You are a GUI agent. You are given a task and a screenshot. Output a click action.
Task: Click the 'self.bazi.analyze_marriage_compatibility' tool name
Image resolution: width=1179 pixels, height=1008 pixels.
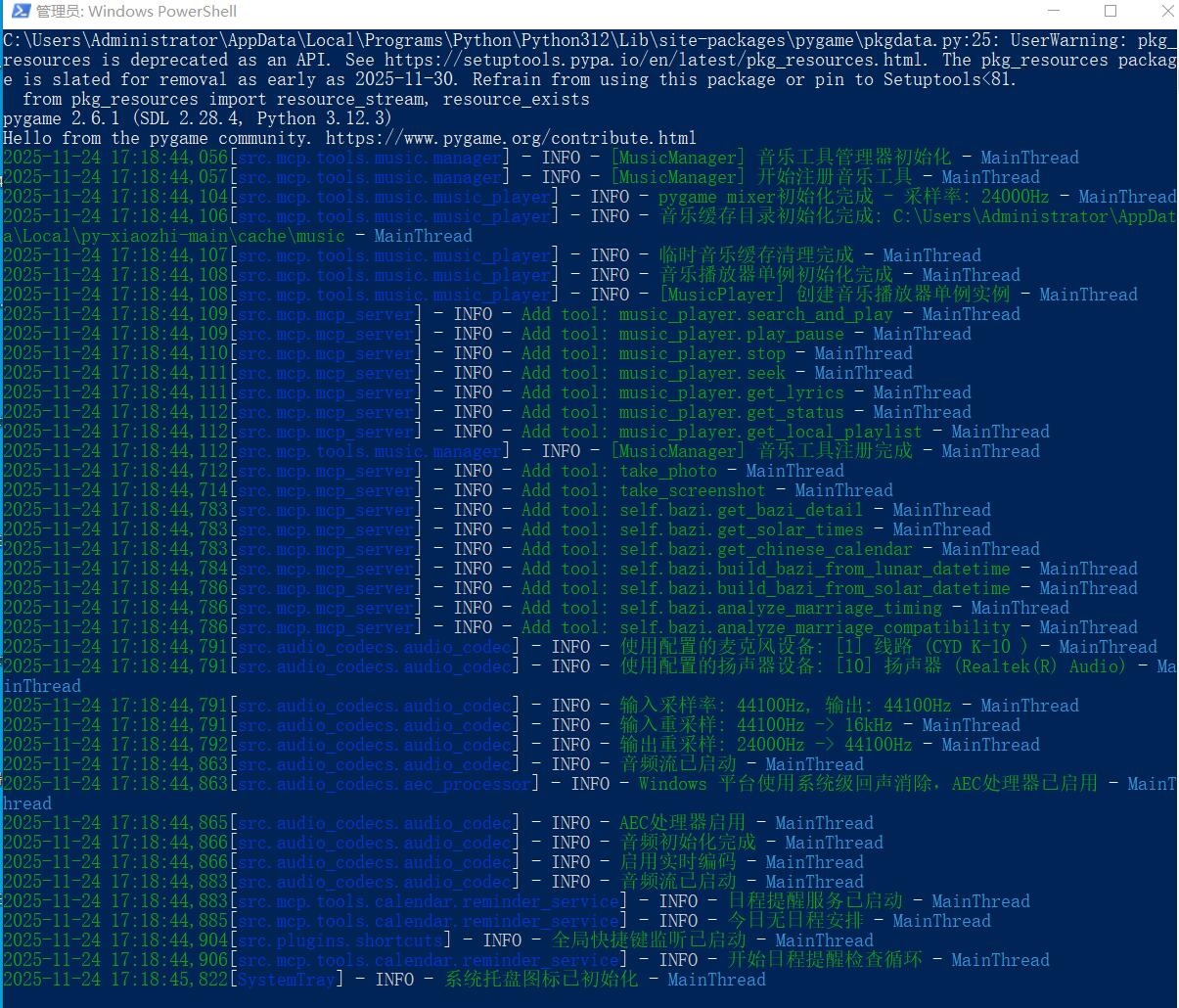pyautogui.click(x=814, y=627)
